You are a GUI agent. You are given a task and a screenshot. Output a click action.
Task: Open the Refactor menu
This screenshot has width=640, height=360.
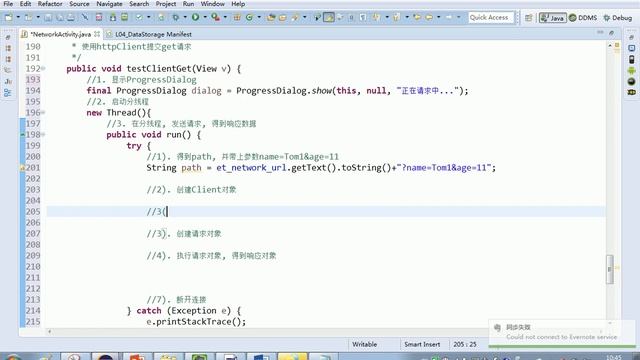coord(50,4)
